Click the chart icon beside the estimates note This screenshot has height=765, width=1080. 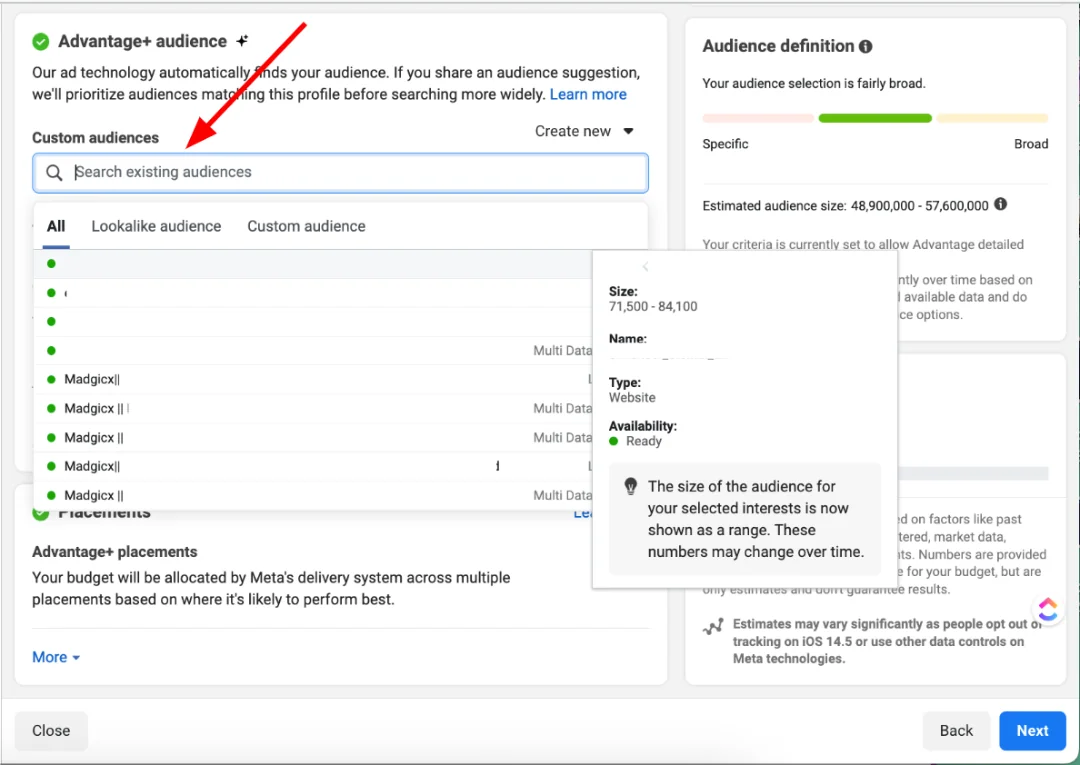[713, 626]
